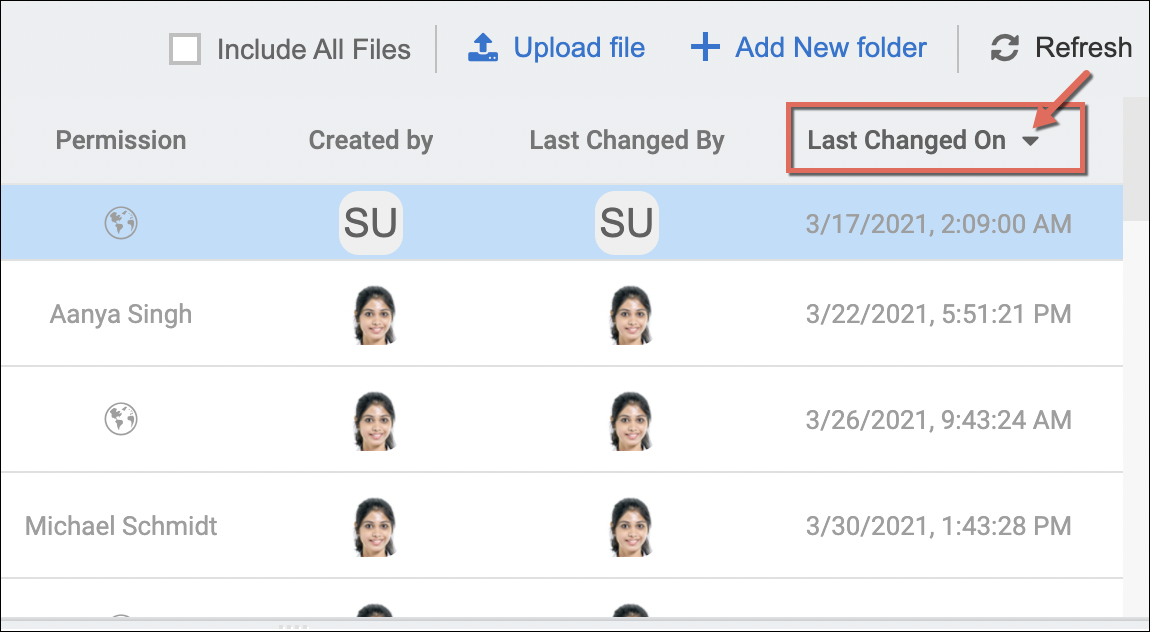Click SU avatar in Created by column
This screenshot has height=632, width=1150.
(x=371, y=223)
